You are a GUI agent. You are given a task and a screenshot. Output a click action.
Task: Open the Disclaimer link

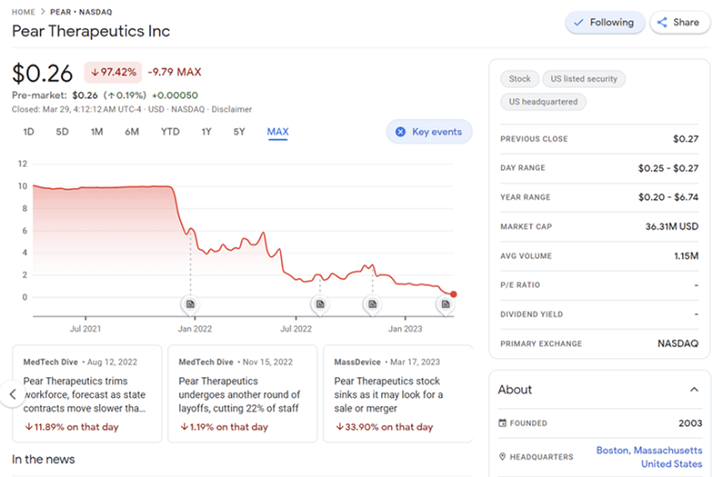pos(232,109)
